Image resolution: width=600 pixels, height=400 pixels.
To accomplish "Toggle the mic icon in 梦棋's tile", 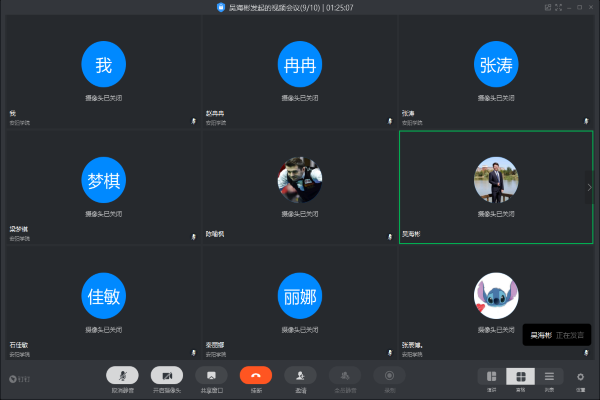I will pos(193,237).
